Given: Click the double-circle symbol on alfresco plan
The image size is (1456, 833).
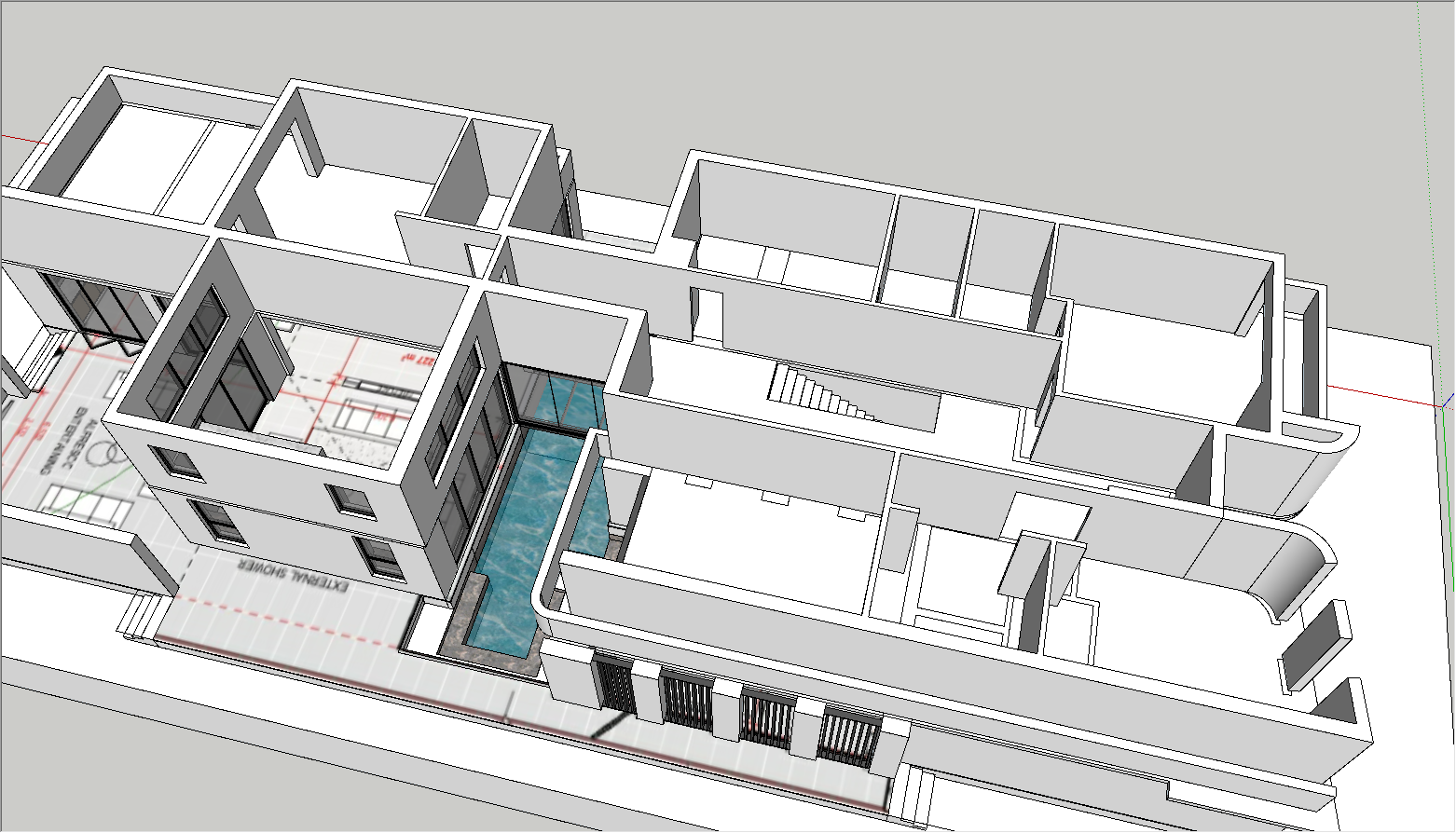Looking at the screenshot, I should (106, 456).
